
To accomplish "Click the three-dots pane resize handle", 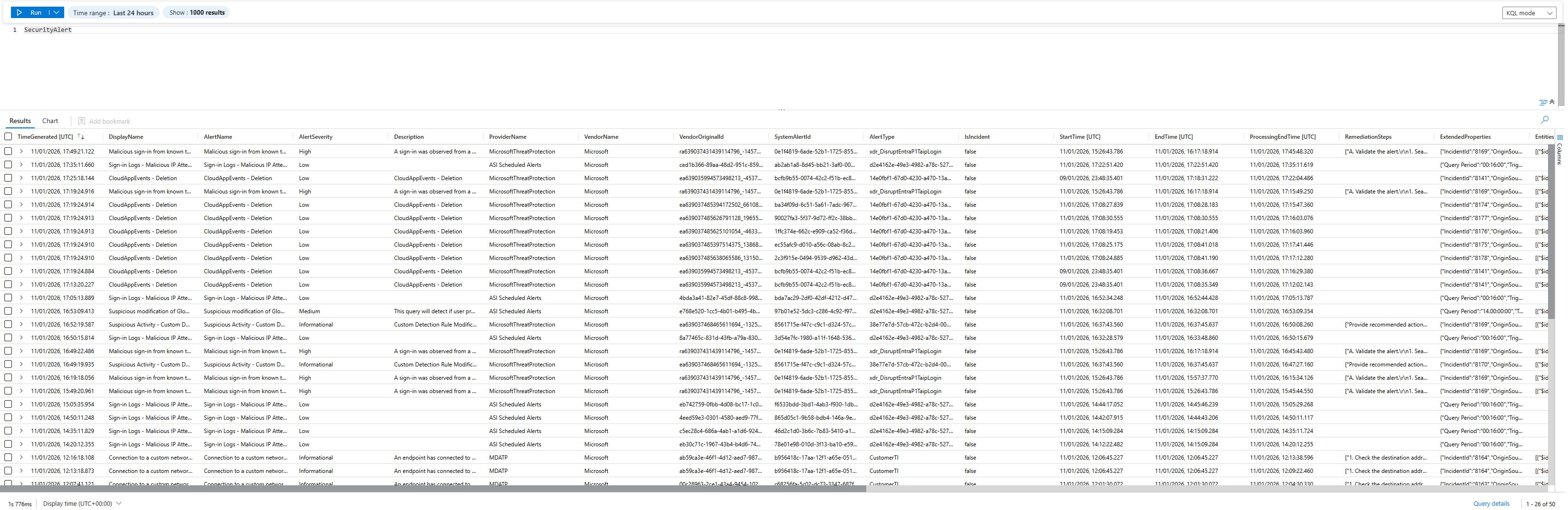I will click(x=782, y=110).
